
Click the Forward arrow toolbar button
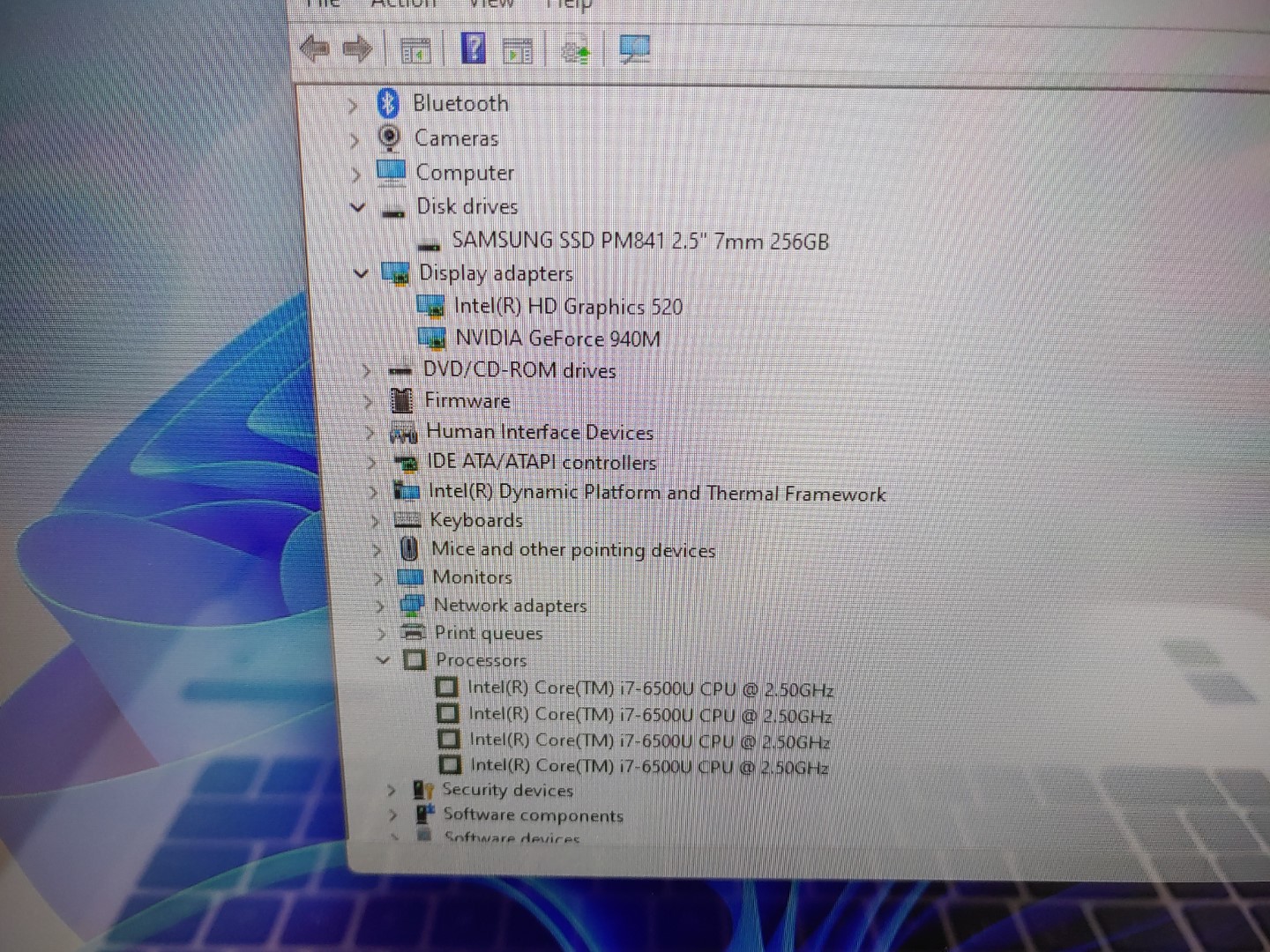click(x=357, y=49)
